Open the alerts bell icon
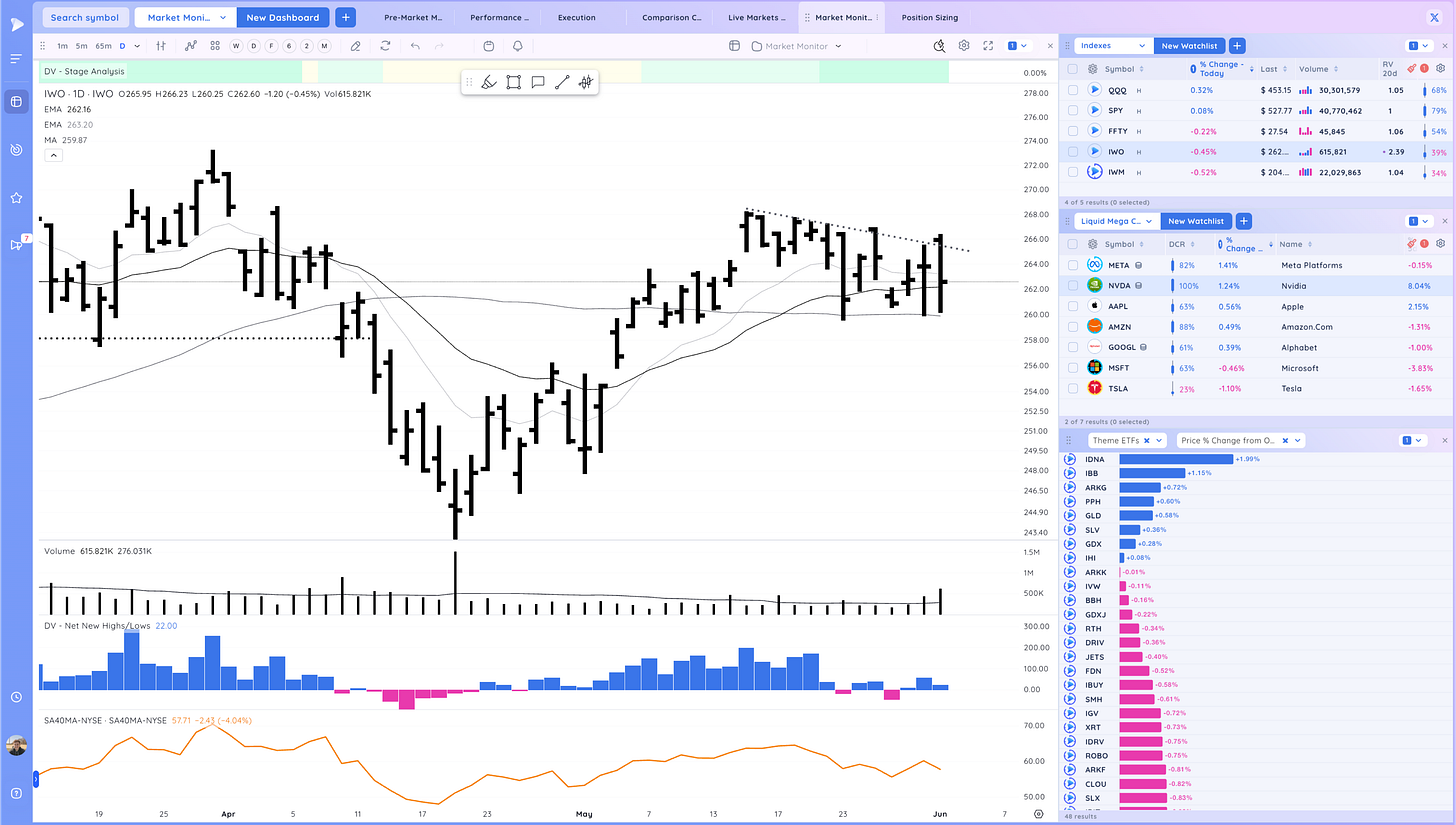1456x825 pixels. tap(518, 46)
